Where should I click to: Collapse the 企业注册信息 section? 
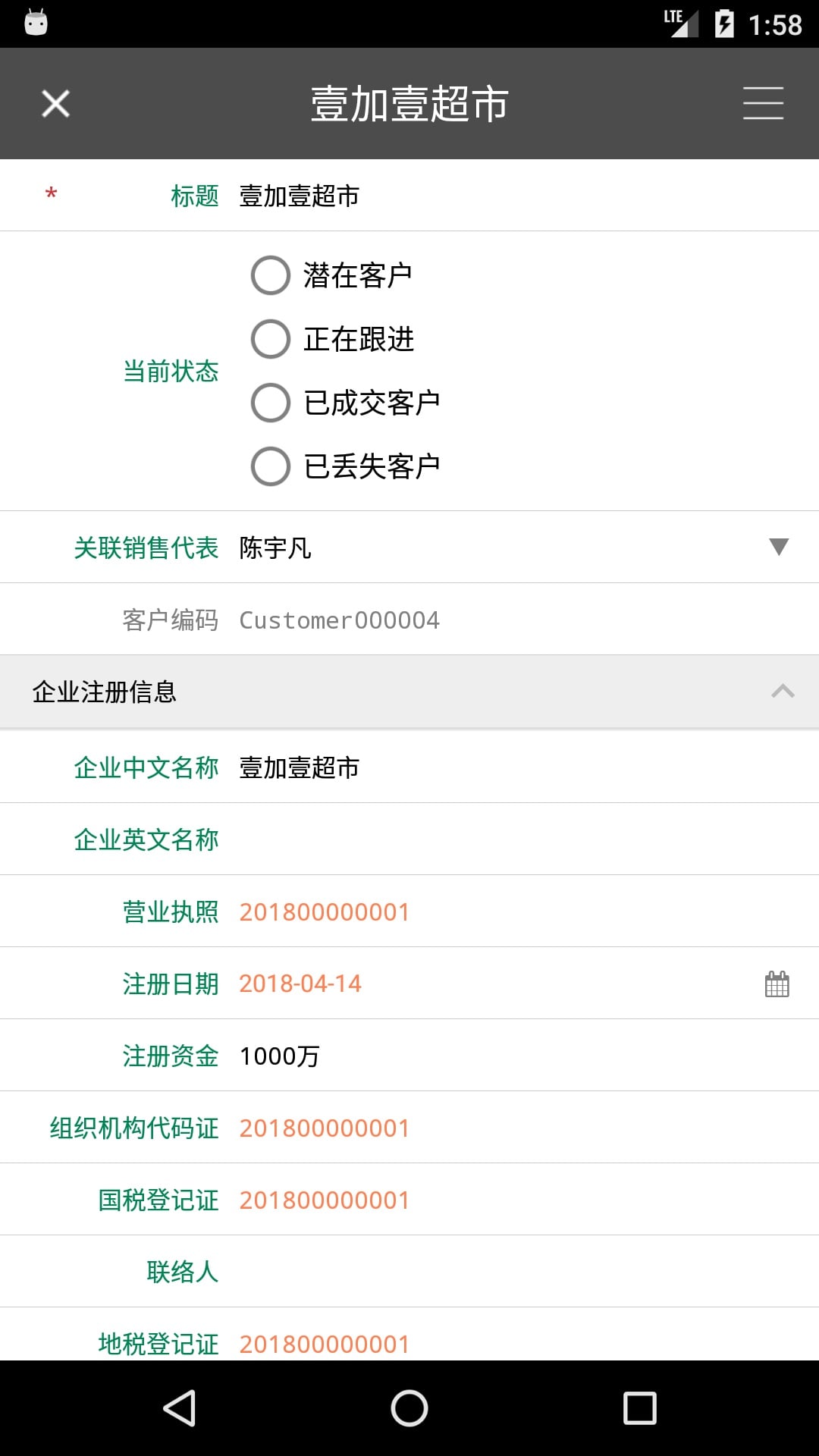[783, 691]
